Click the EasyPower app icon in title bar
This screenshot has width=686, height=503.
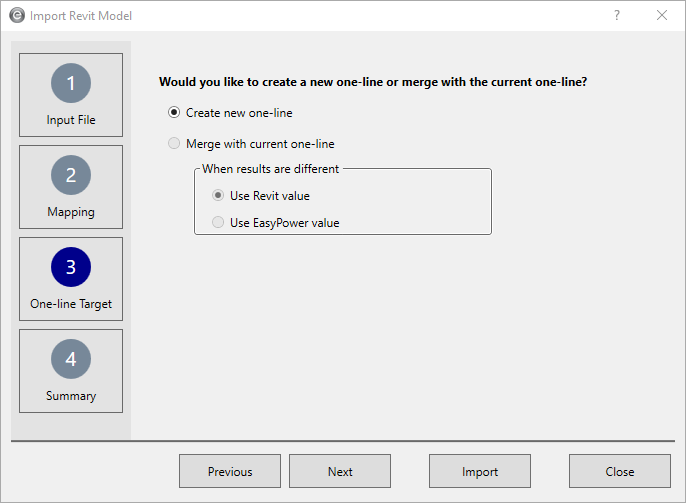16,16
